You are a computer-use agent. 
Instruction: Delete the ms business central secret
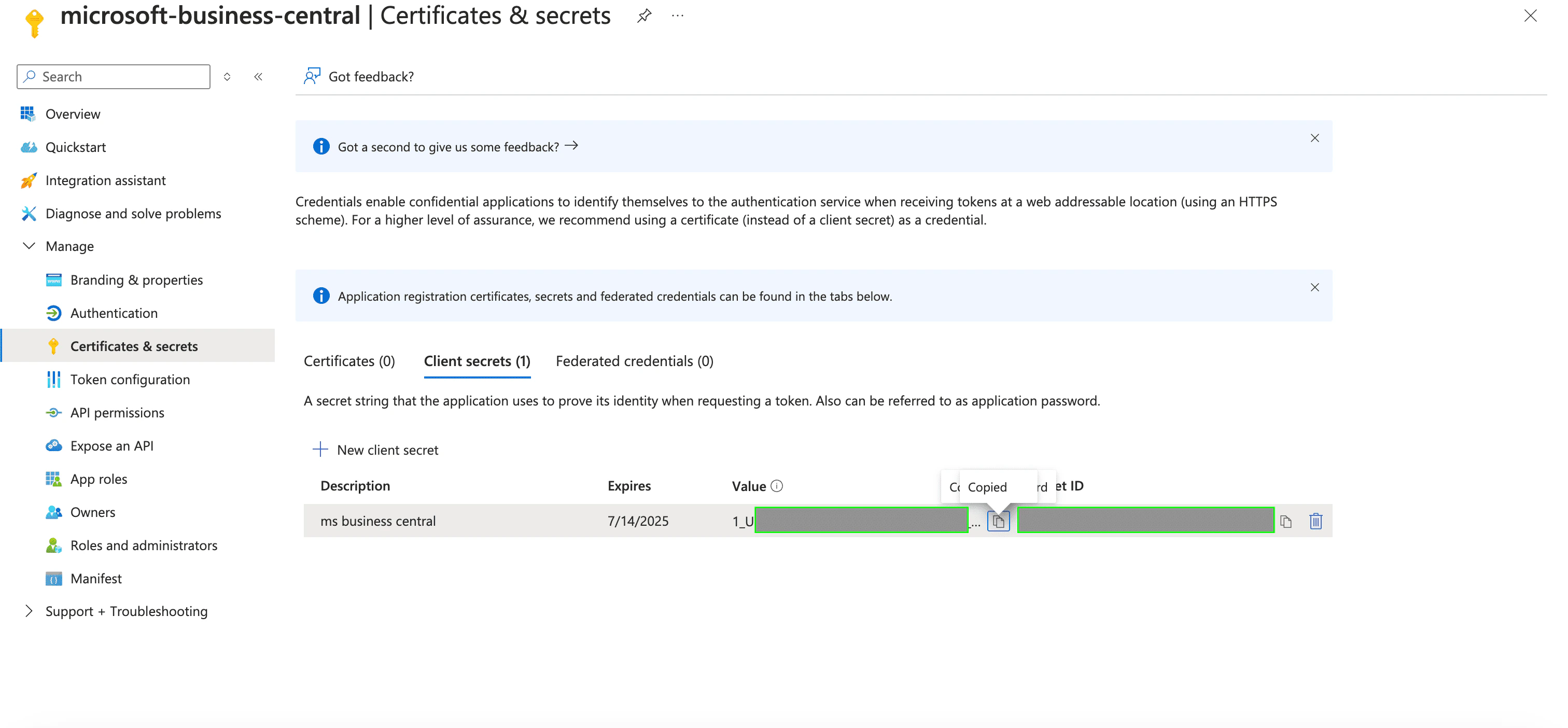point(1315,521)
